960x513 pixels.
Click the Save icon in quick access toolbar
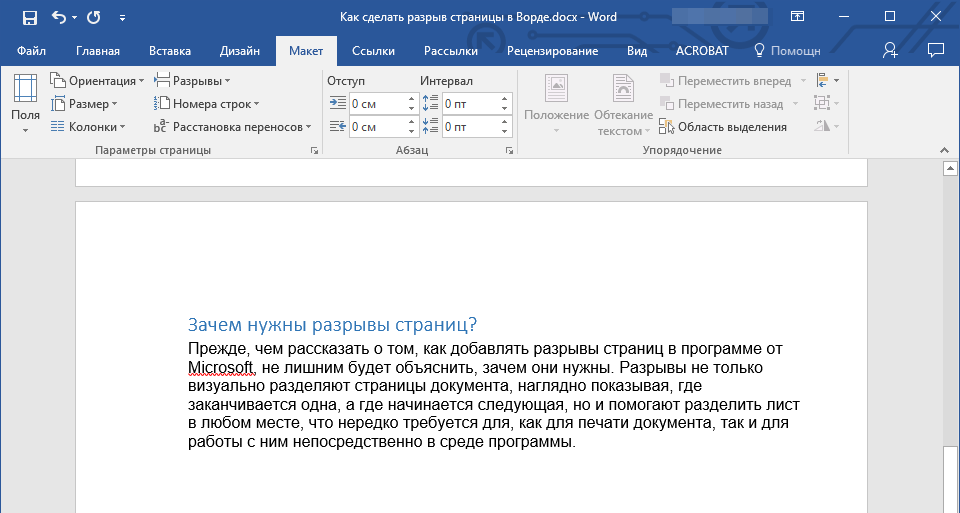point(29,17)
